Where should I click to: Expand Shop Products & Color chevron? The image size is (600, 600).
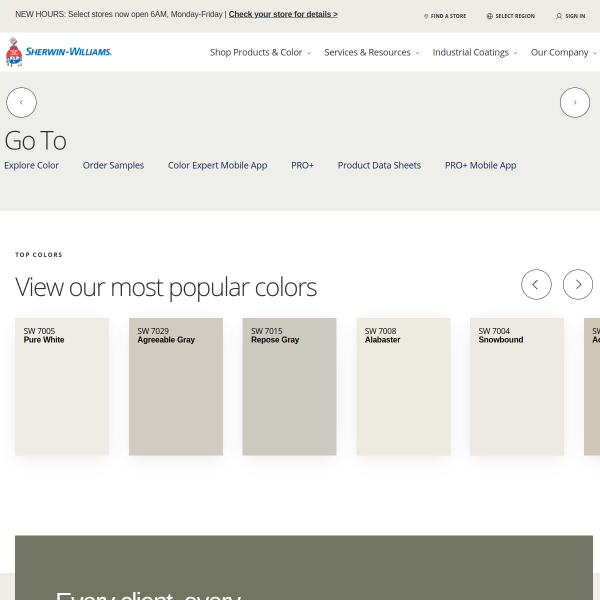tap(309, 53)
